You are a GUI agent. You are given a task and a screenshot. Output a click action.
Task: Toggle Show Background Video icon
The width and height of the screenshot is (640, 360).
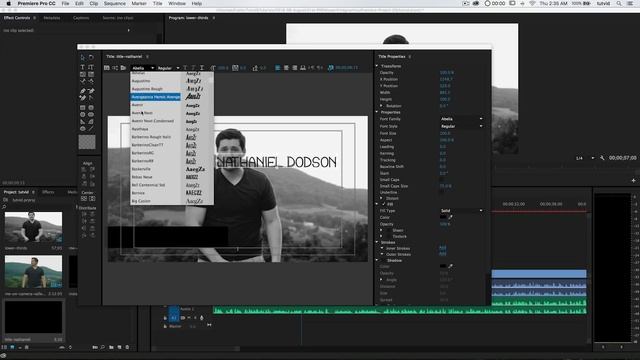click(331, 68)
